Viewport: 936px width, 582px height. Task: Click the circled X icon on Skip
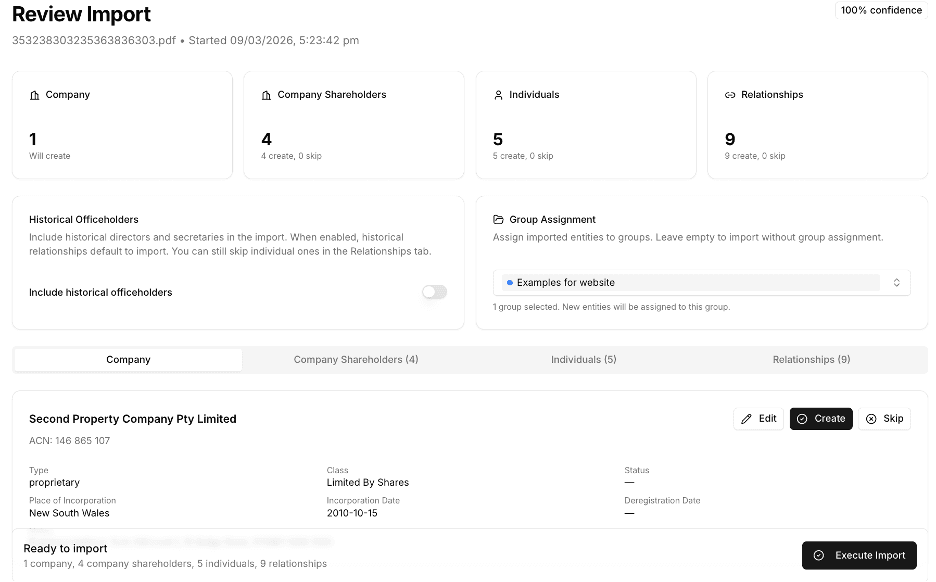[x=871, y=419]
